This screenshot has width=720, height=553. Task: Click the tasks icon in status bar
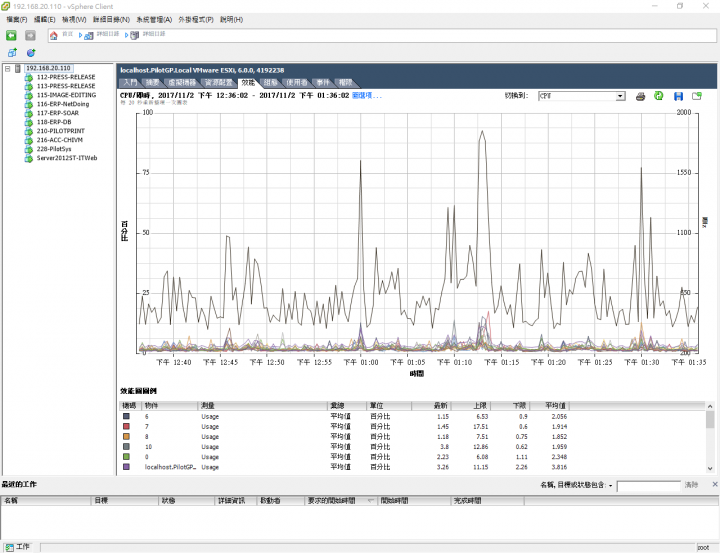tap(9, 547)
